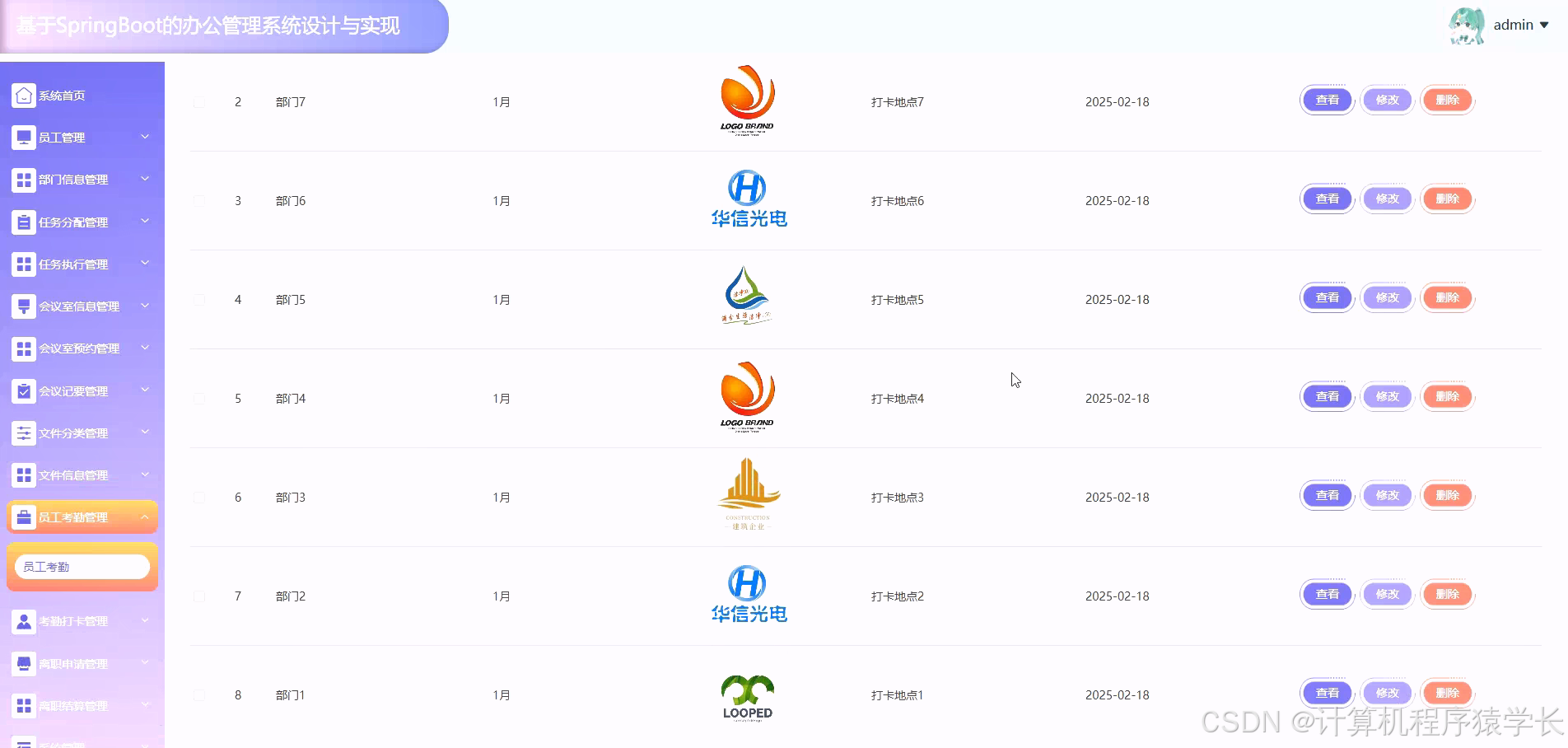Click the page title 基于SpringBoot的办公管理系统设计与实现

pos(208,26)
